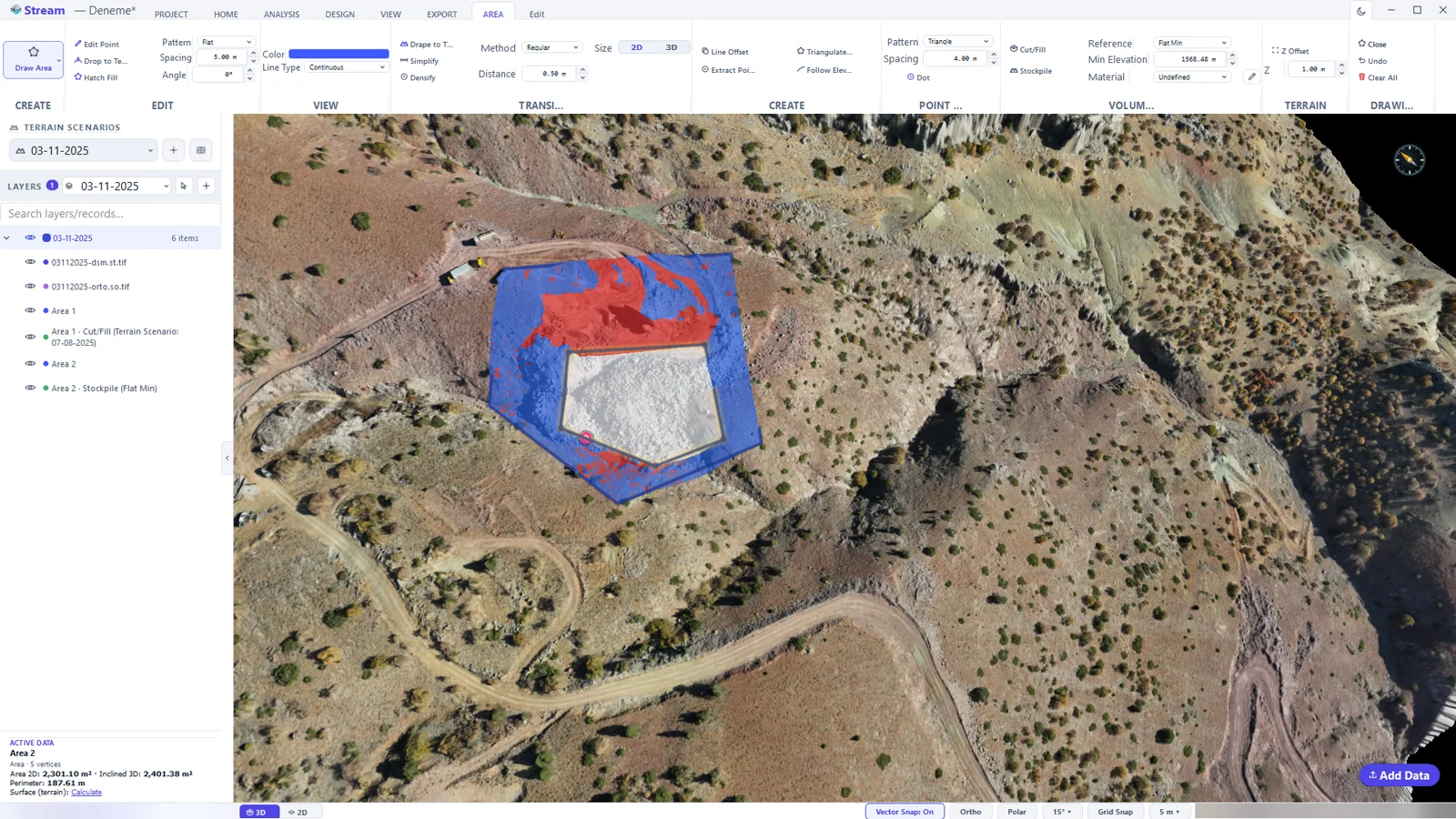Toggle Vector Snap On button
Image resolution: width=1456 pixels, height=819 pixels.
(905, 812)
